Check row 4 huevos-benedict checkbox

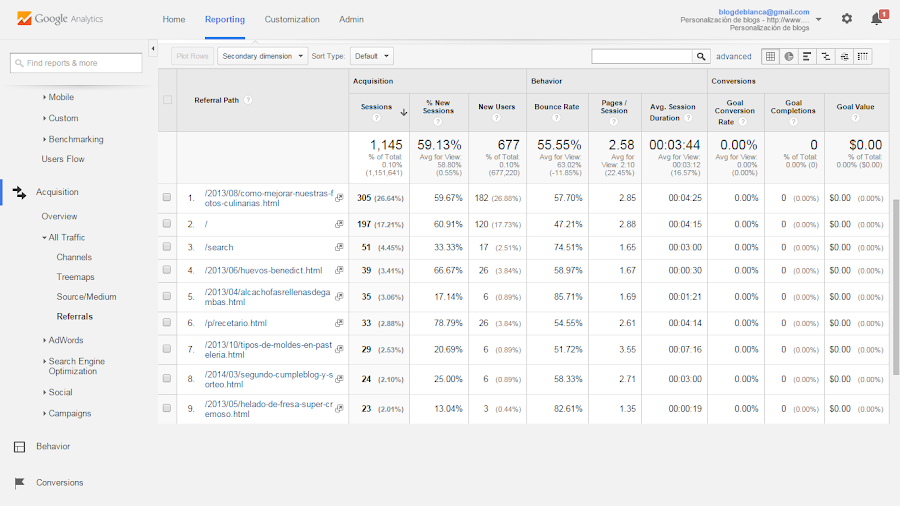coord(167,270)
